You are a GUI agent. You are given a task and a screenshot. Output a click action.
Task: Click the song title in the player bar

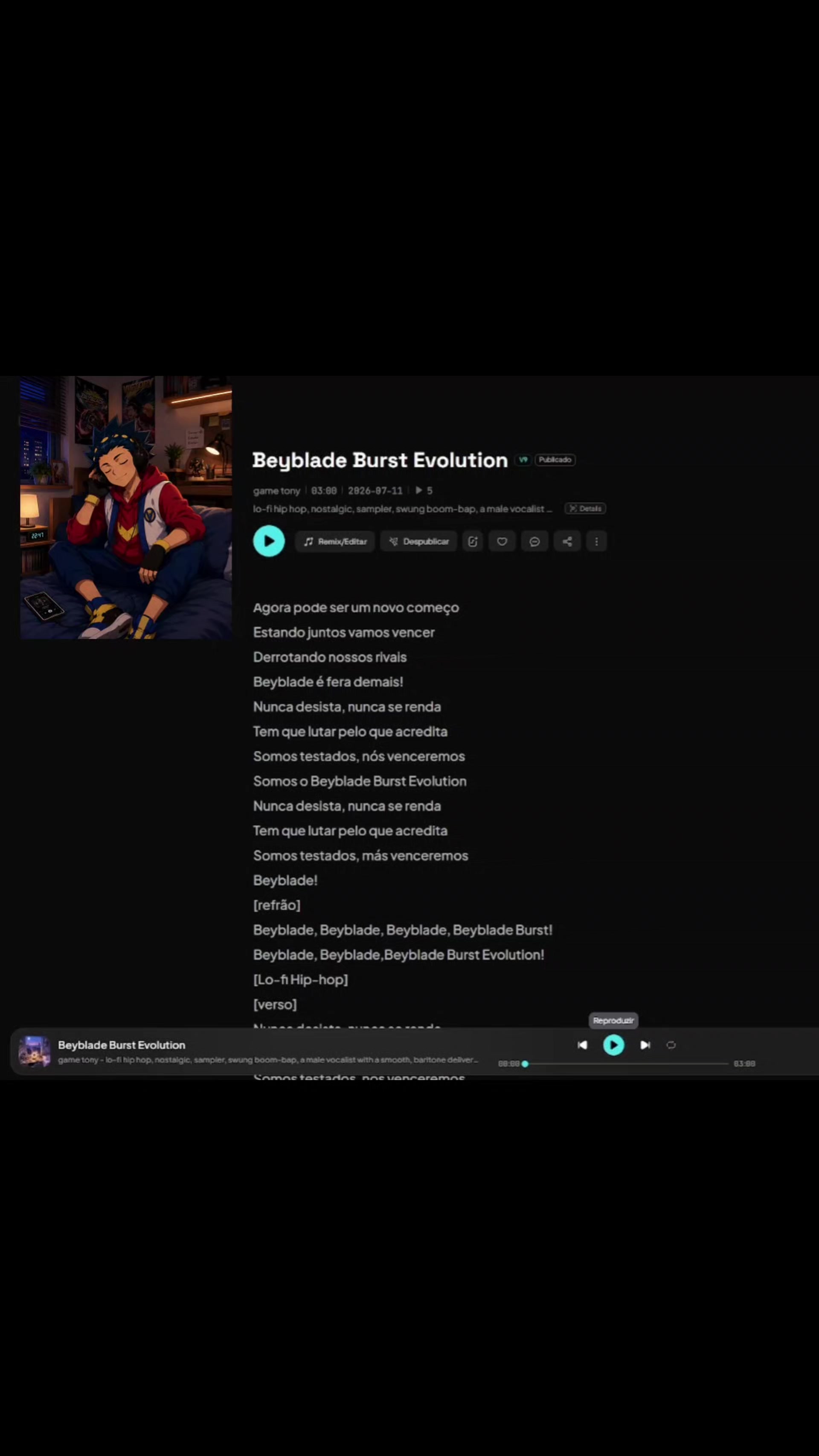pos(122,1045)
